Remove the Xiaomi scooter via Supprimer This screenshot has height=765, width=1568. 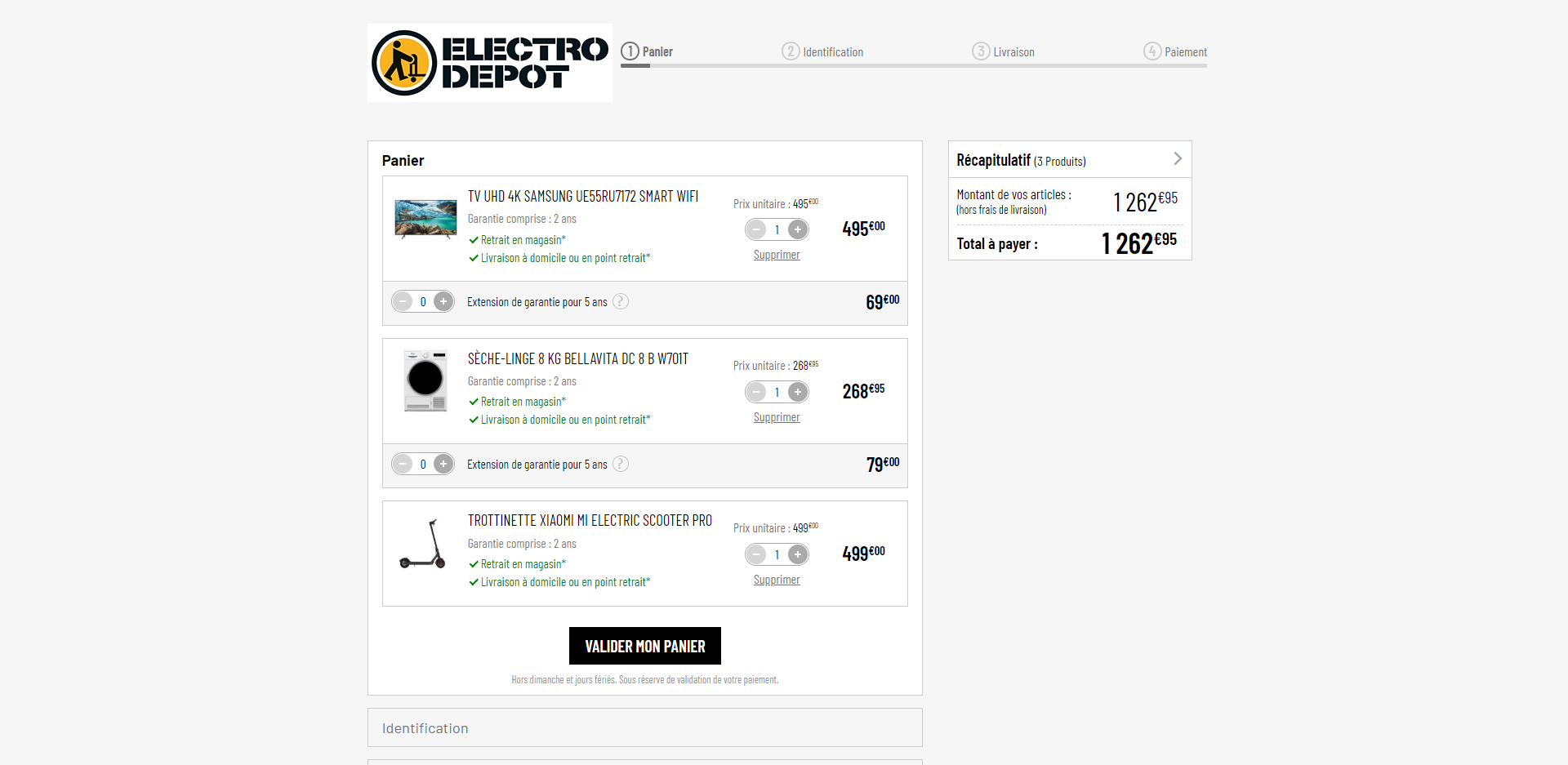pos(777,580)
